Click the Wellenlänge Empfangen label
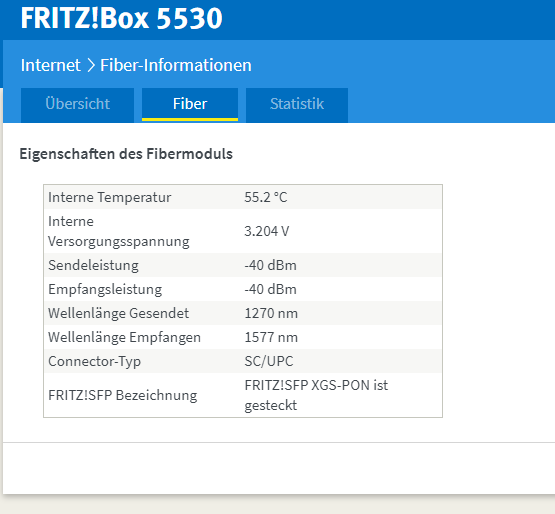 (124, 337)
